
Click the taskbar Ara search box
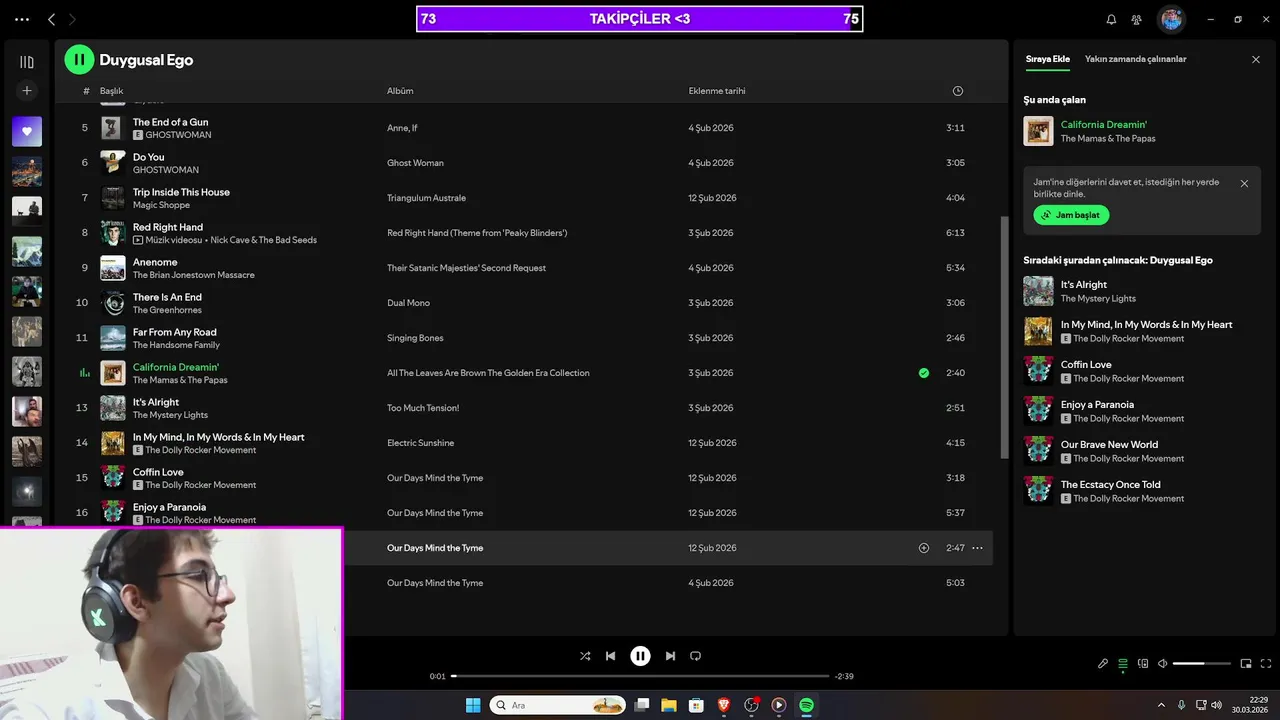pos(558,705)
